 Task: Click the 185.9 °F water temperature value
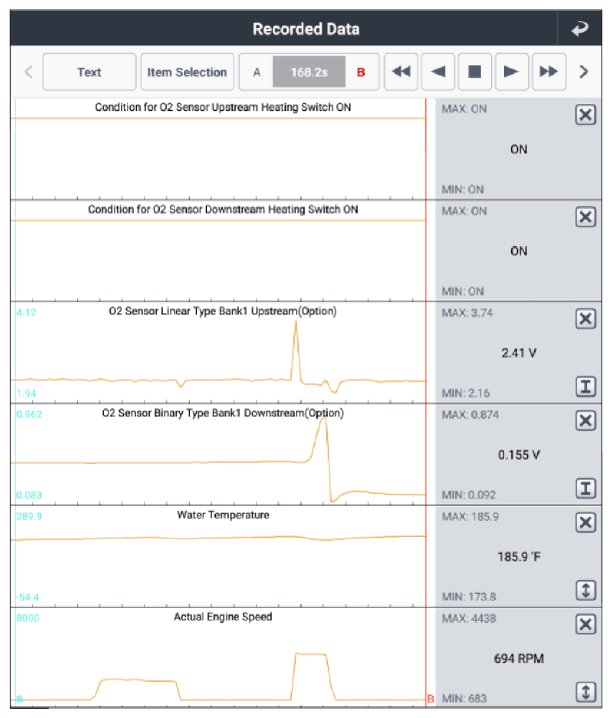pos(519,557)
